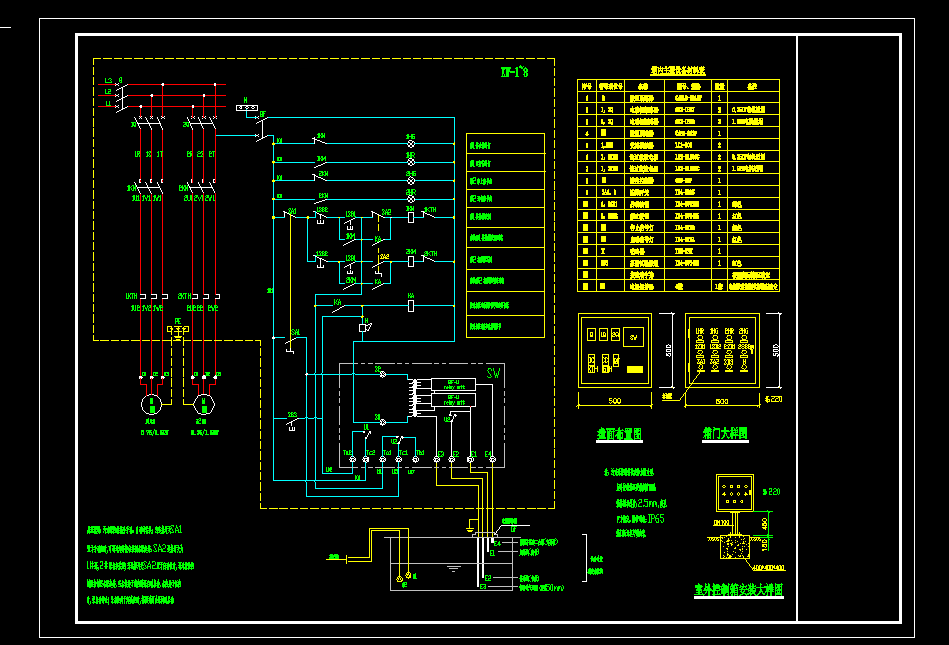Select the 1Q breaker label on power lines
Image resolution: width=949 pixels, height=645 pixels.
[x=134, y=125]
